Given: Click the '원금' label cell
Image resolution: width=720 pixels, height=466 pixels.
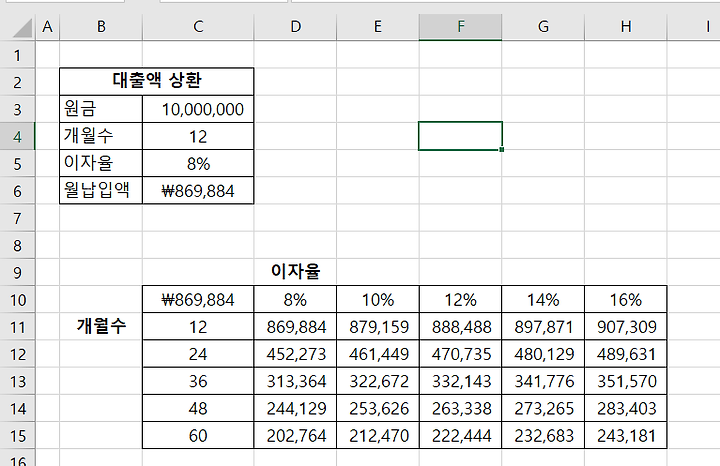Looking at the screenshot, I should click(x=101, y=109).
